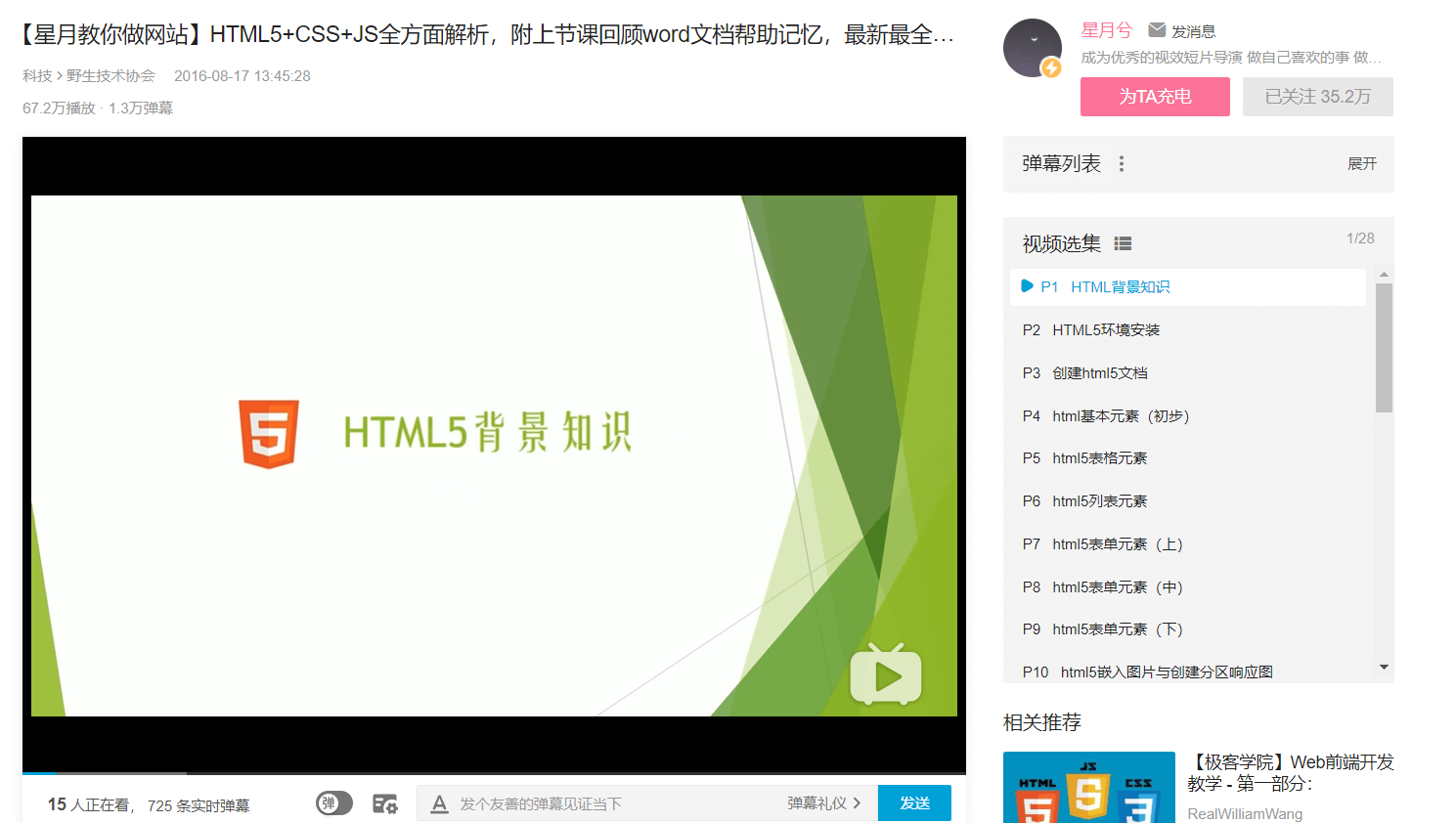Click episode list scrollbar down arrow
Viewport: 1456px width, 823px height.
click(x=1384, y=668)
